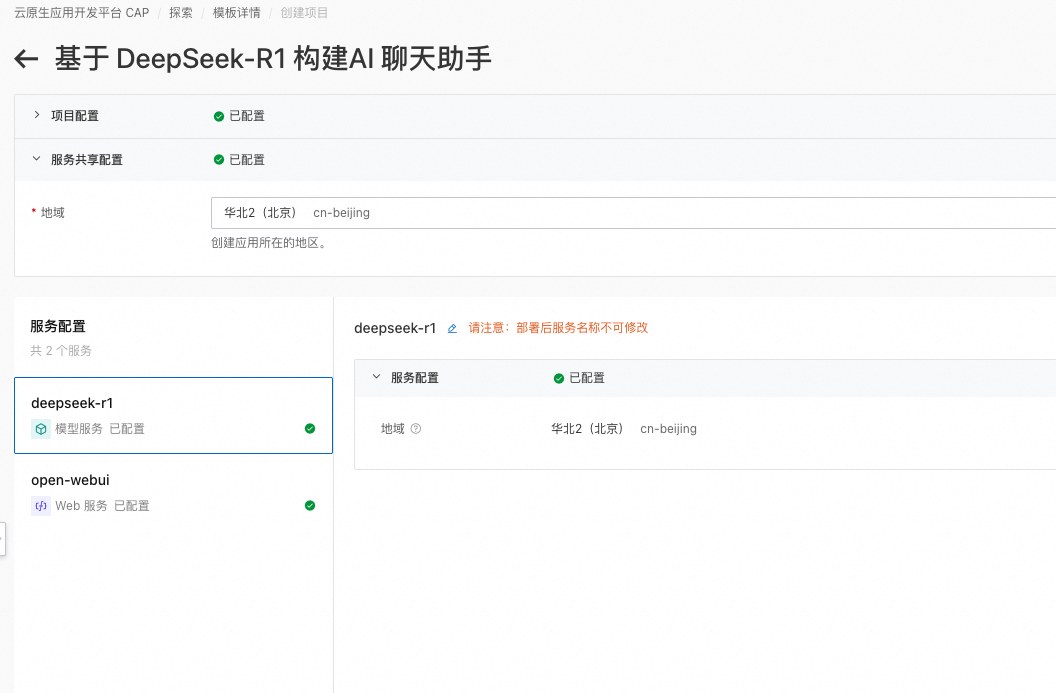Select the open-webui service card
Screen dimensions: 1056x693
click(173, 492)
